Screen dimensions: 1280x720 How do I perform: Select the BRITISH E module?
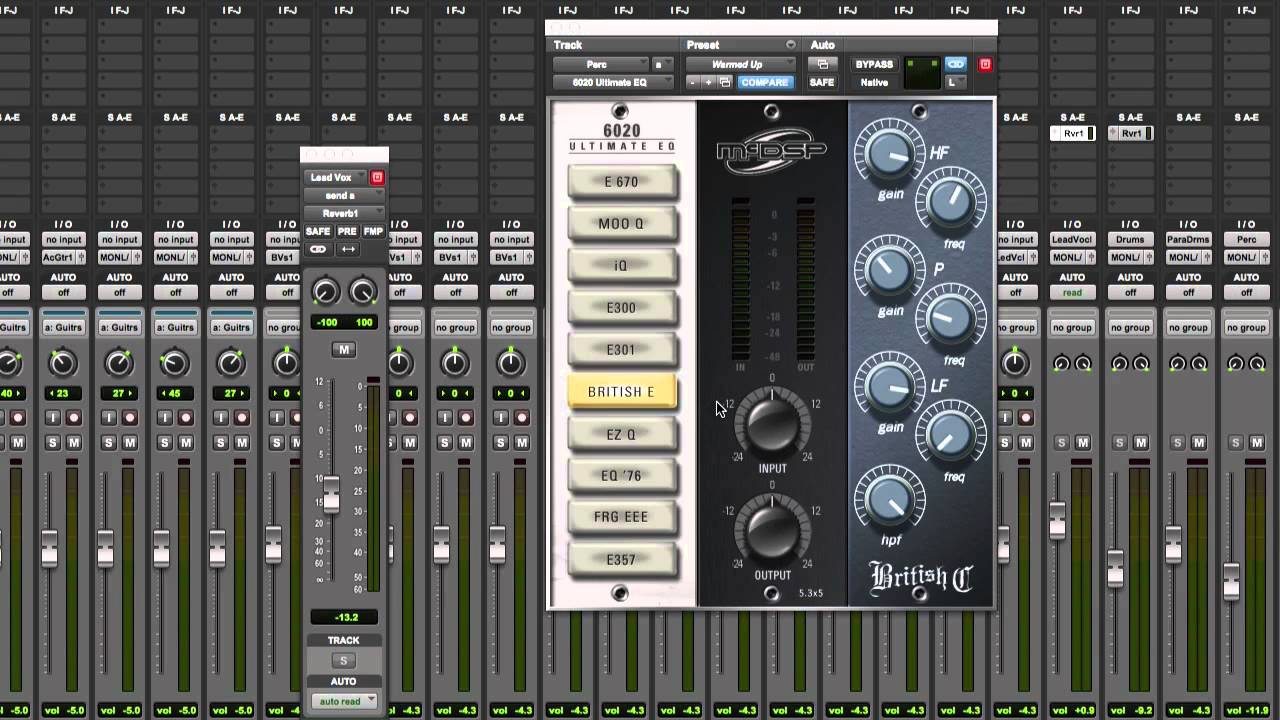[x=621, y=392]
